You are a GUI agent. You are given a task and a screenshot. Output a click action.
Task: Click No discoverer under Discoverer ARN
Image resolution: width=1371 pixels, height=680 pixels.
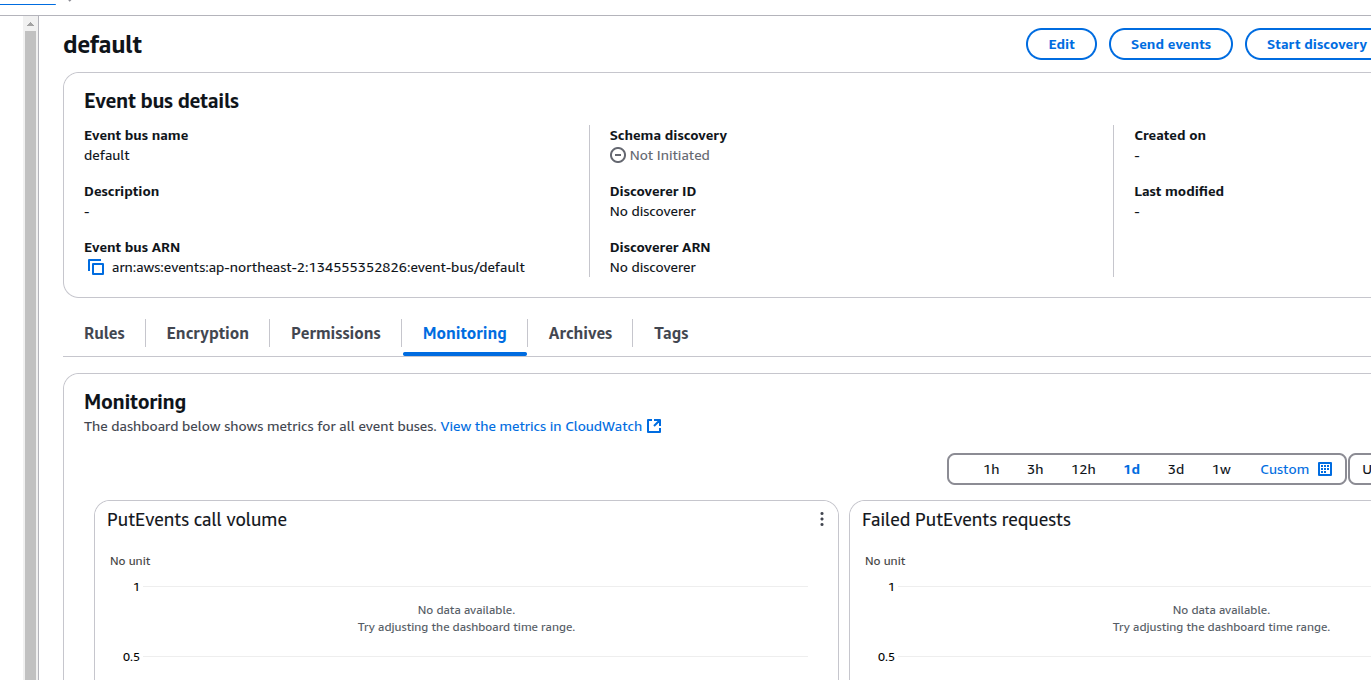(x=652, y=267)
